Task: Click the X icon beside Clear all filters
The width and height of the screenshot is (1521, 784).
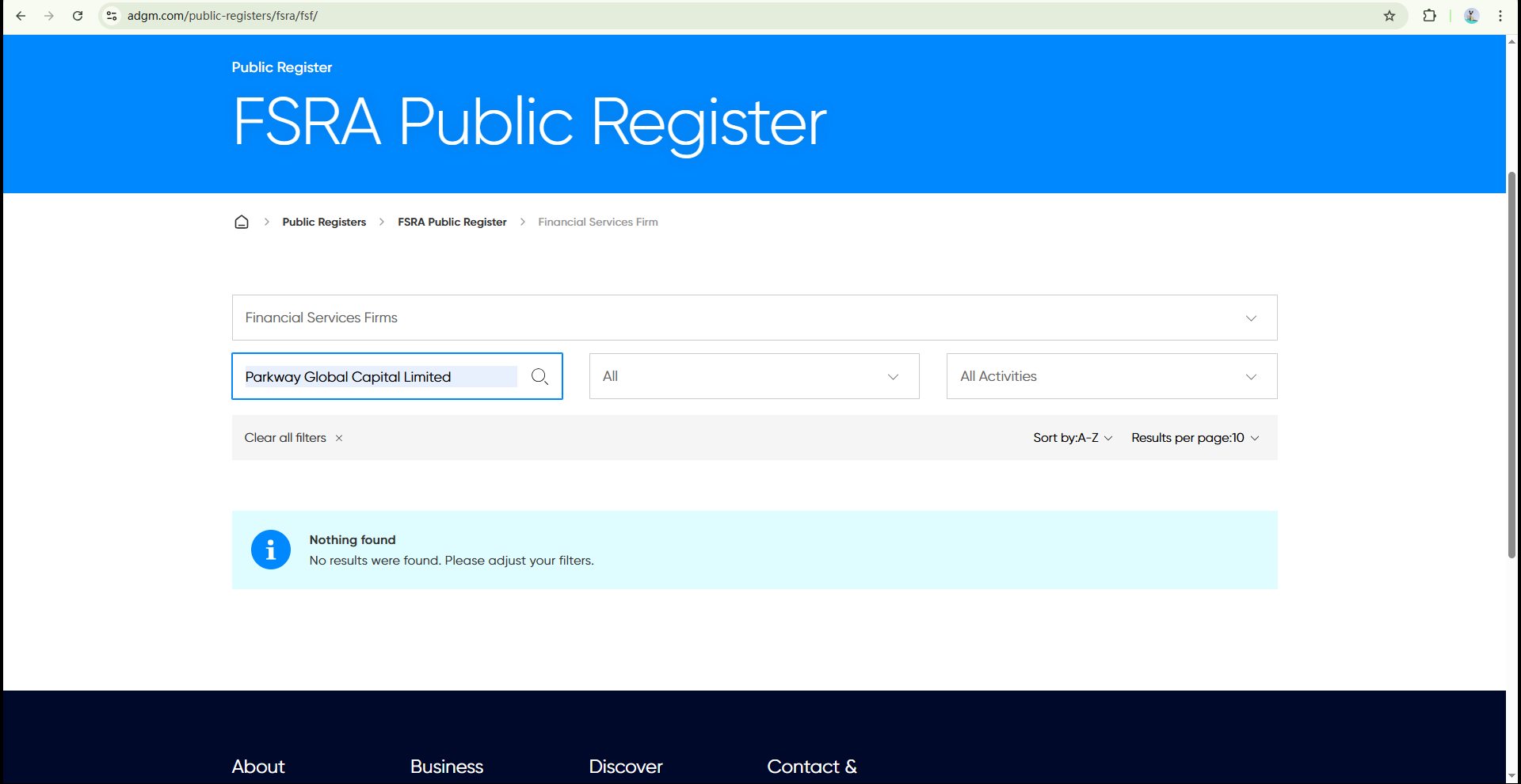Action: coord(339,438)
